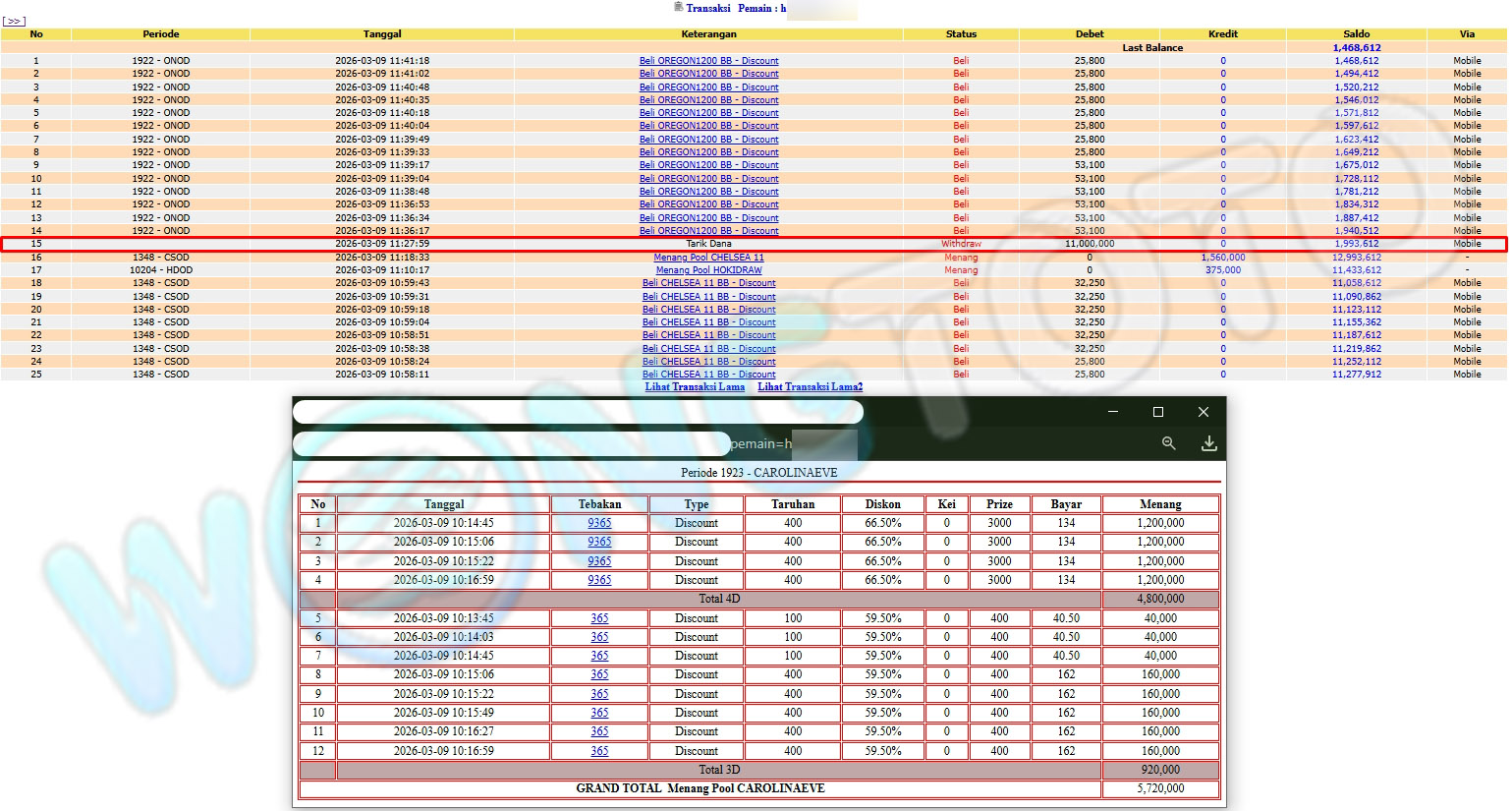Image resolution: width=1512 pixels, height=811 pixels.
Task: Open Menang Pool HOKIDRAW link
Action: point(708,270)
